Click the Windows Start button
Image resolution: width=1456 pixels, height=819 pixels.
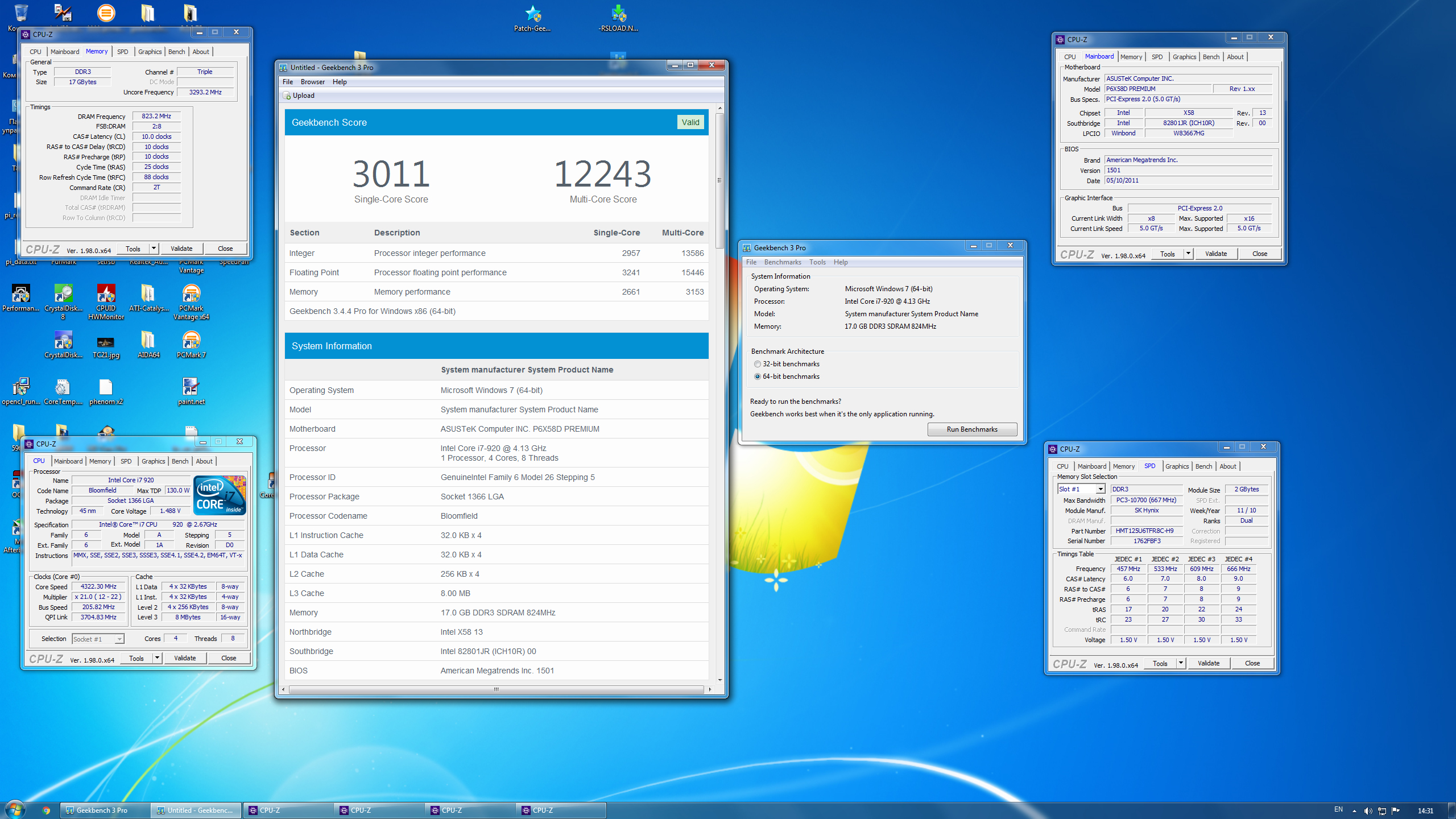click(15, 809)
